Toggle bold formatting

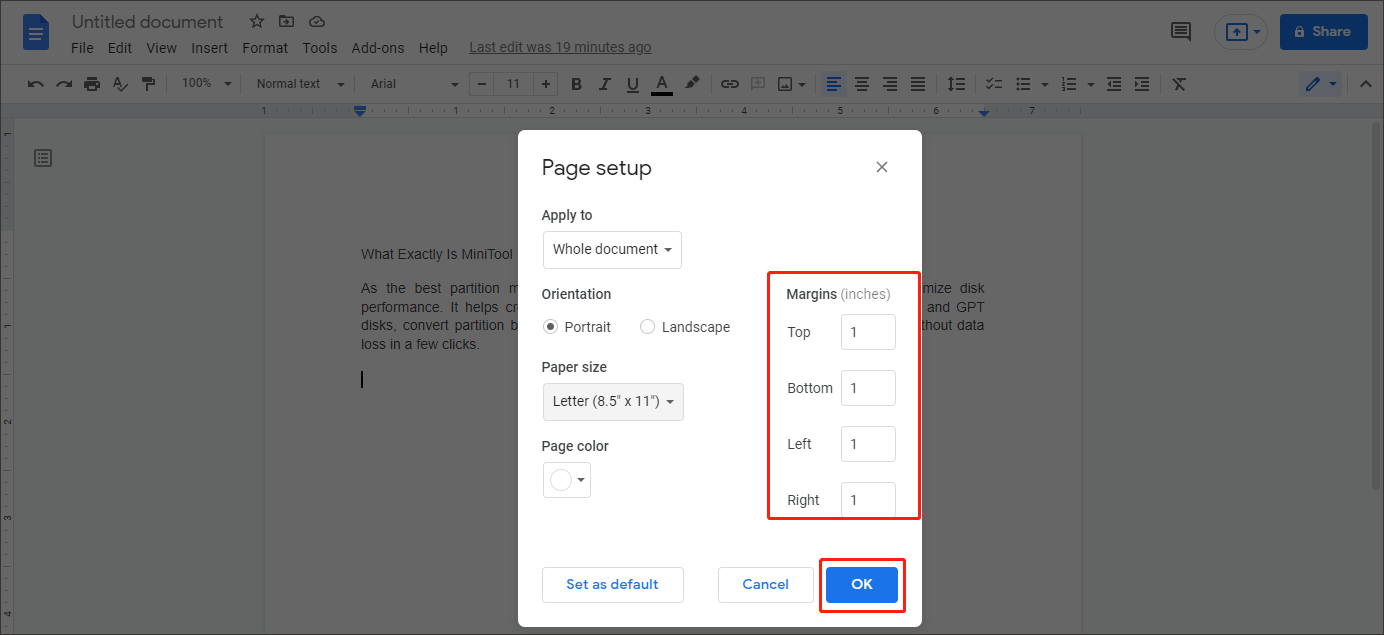pos(576,83)
